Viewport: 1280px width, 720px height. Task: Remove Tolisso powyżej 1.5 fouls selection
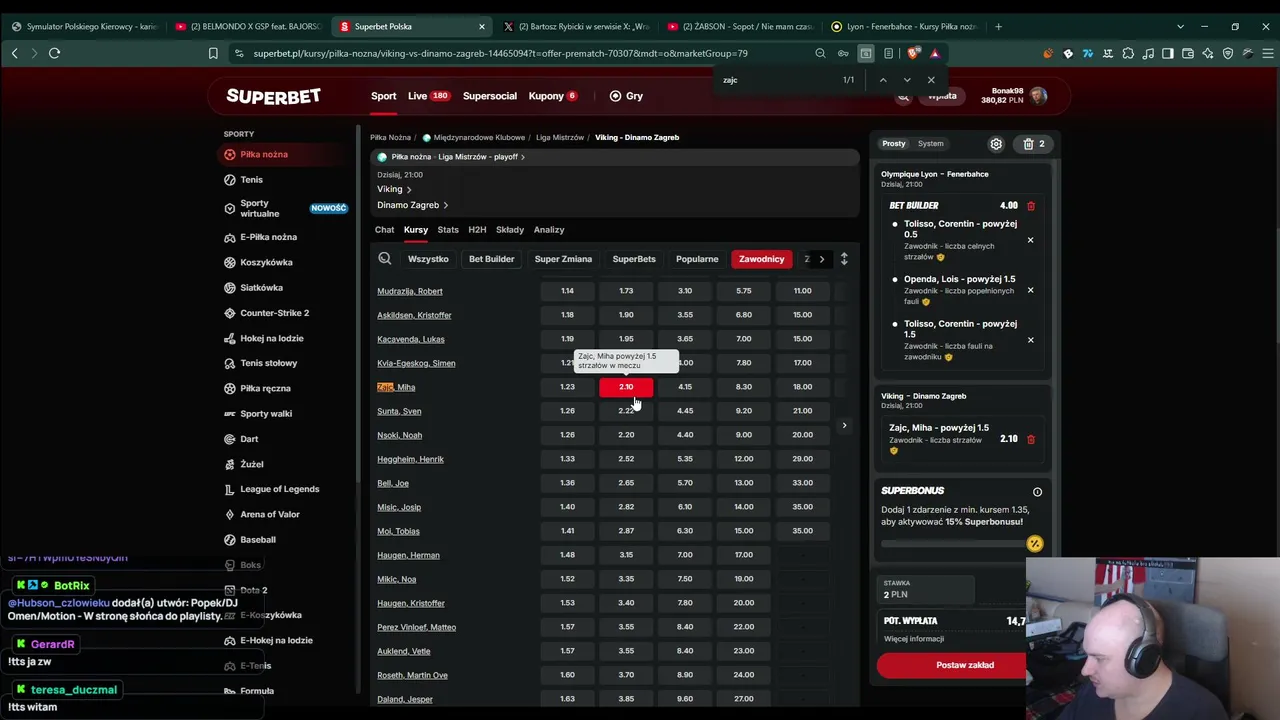[1030, 340]
